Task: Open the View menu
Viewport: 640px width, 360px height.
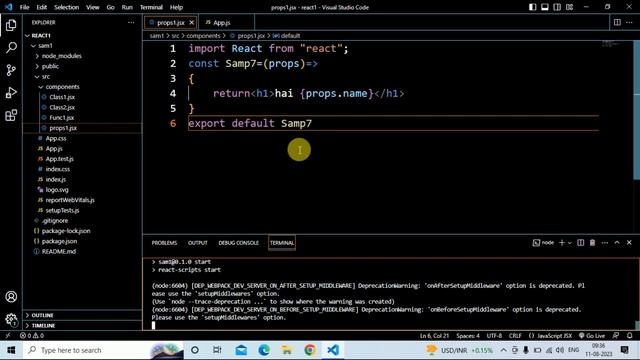Action: [93, 7]
